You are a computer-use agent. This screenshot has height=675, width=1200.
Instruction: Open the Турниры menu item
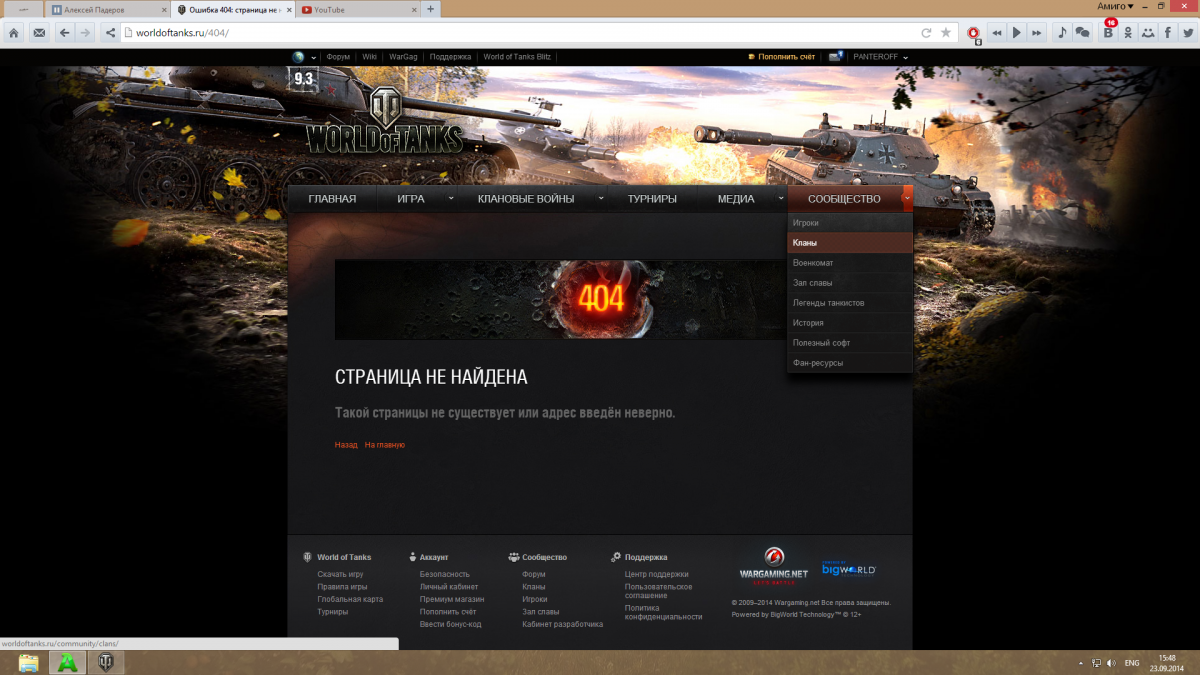pyautogui.click(x=652, y=199)
